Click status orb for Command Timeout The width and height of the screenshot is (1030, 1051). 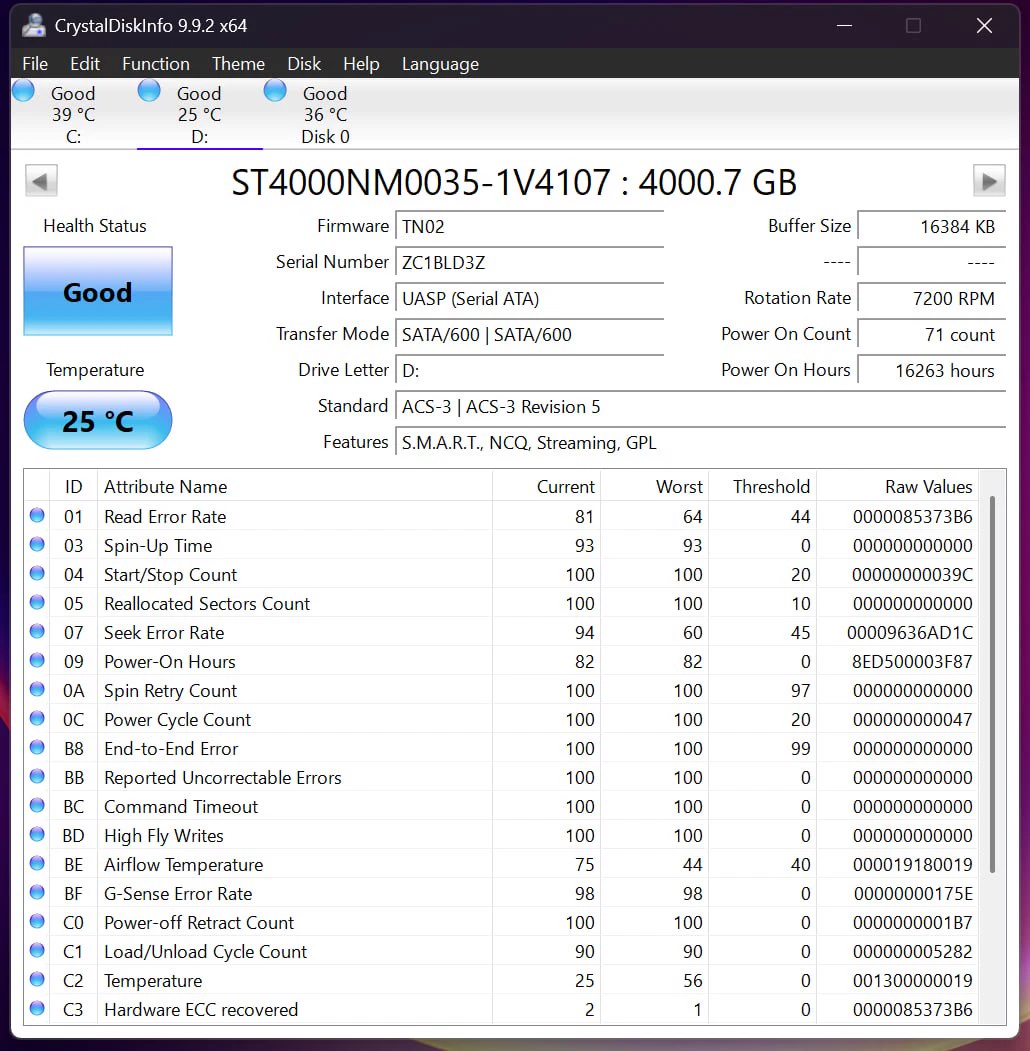tap(37, 805)
